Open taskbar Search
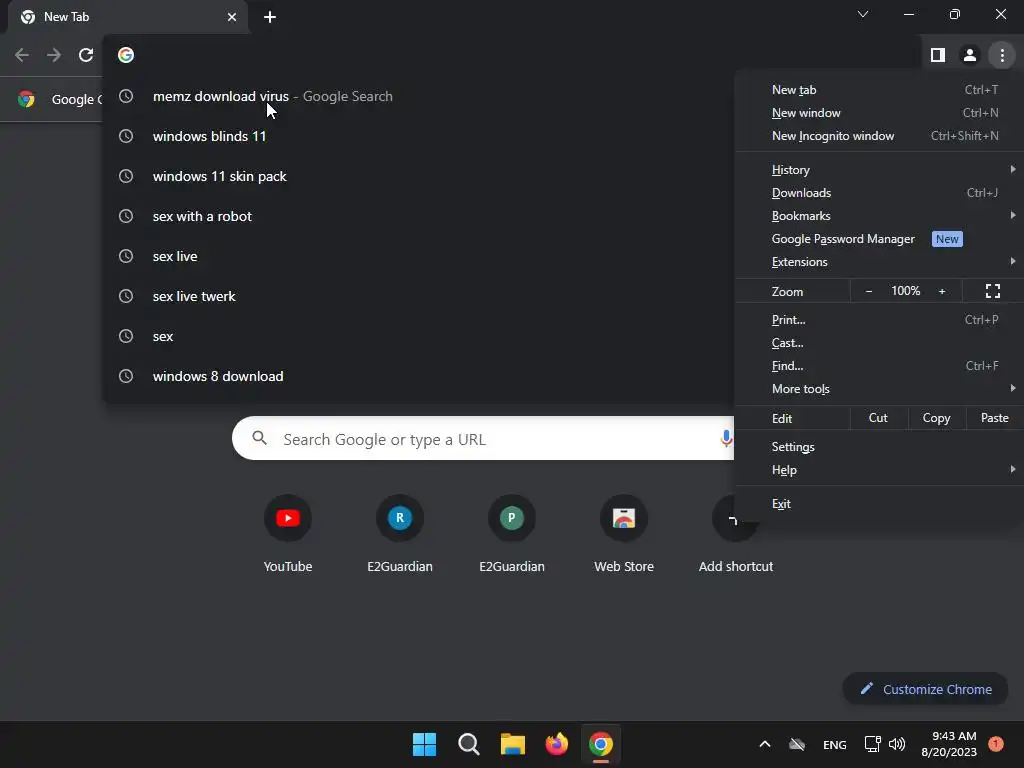Screen dimensions: 1024x768 468,744
